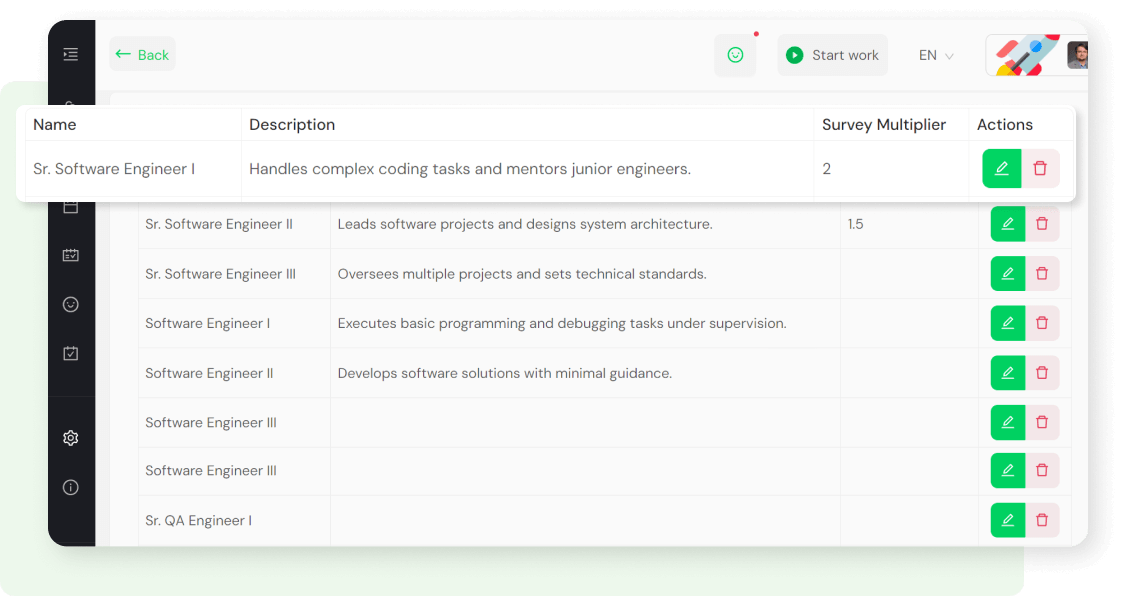Click the settings gear in the sidebar
Screen dimensions: 1124x596
click(x=70, y=438)
